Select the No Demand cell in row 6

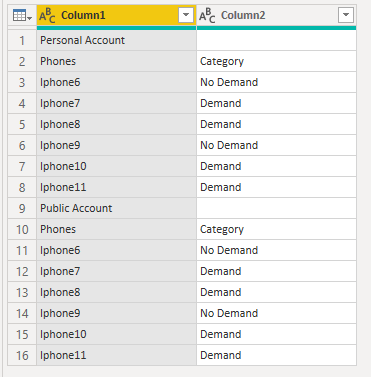tap(276, 145)
